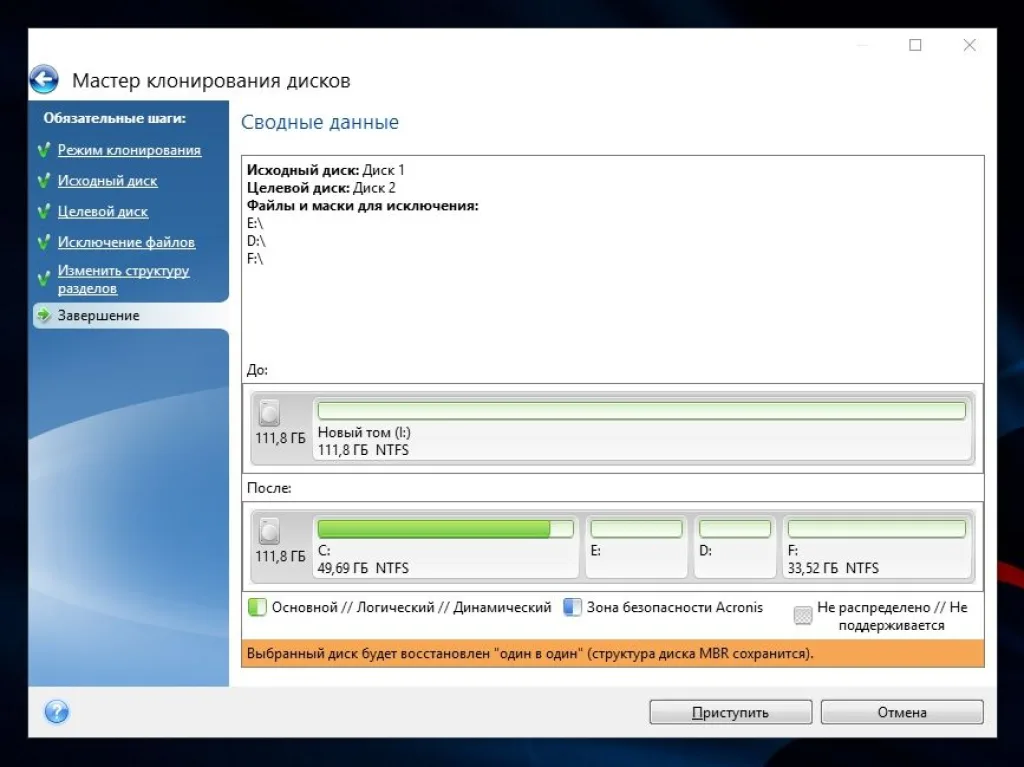Screen dimensions: 1024x767
Task: Click green checkmark beside Режим клонирования
Action: pyautogui.click(x=44, y=150)
